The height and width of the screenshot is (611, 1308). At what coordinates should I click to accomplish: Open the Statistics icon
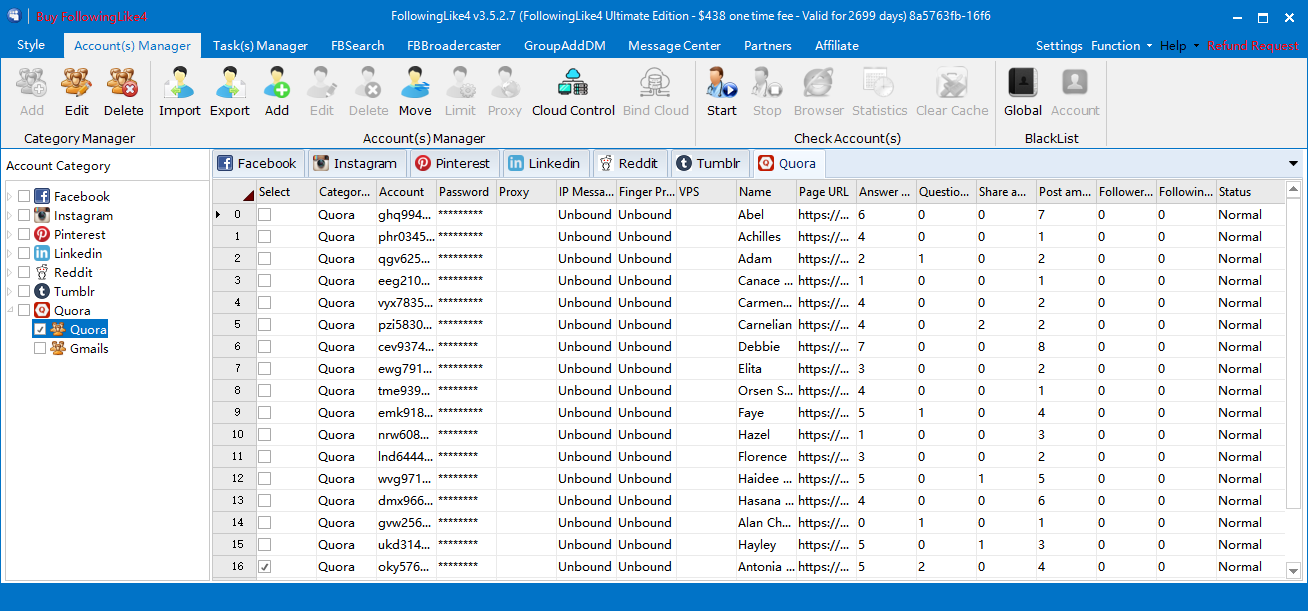click(879, 92)
